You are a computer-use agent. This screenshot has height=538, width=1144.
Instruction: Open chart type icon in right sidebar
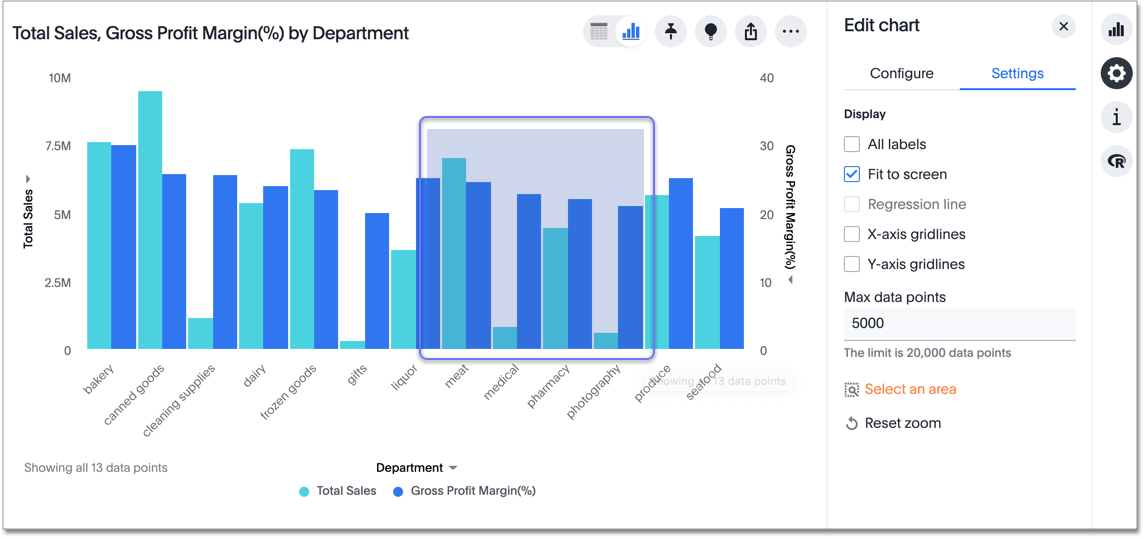point(1117,29)
